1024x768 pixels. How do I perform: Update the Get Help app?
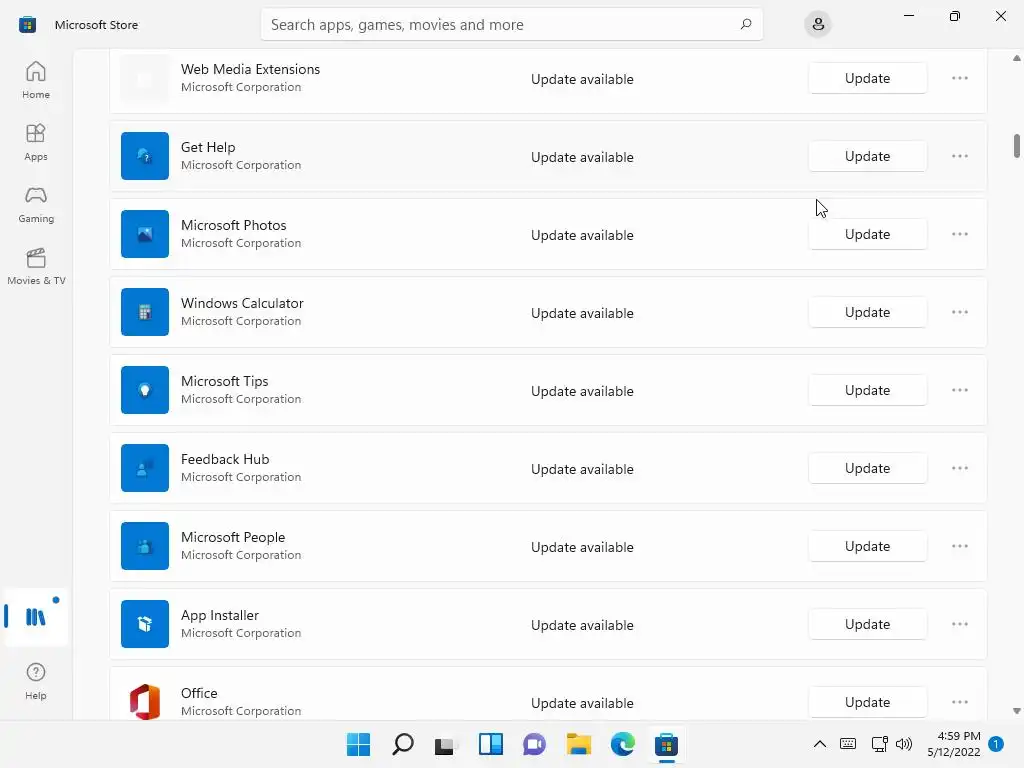tap(867, 156)
